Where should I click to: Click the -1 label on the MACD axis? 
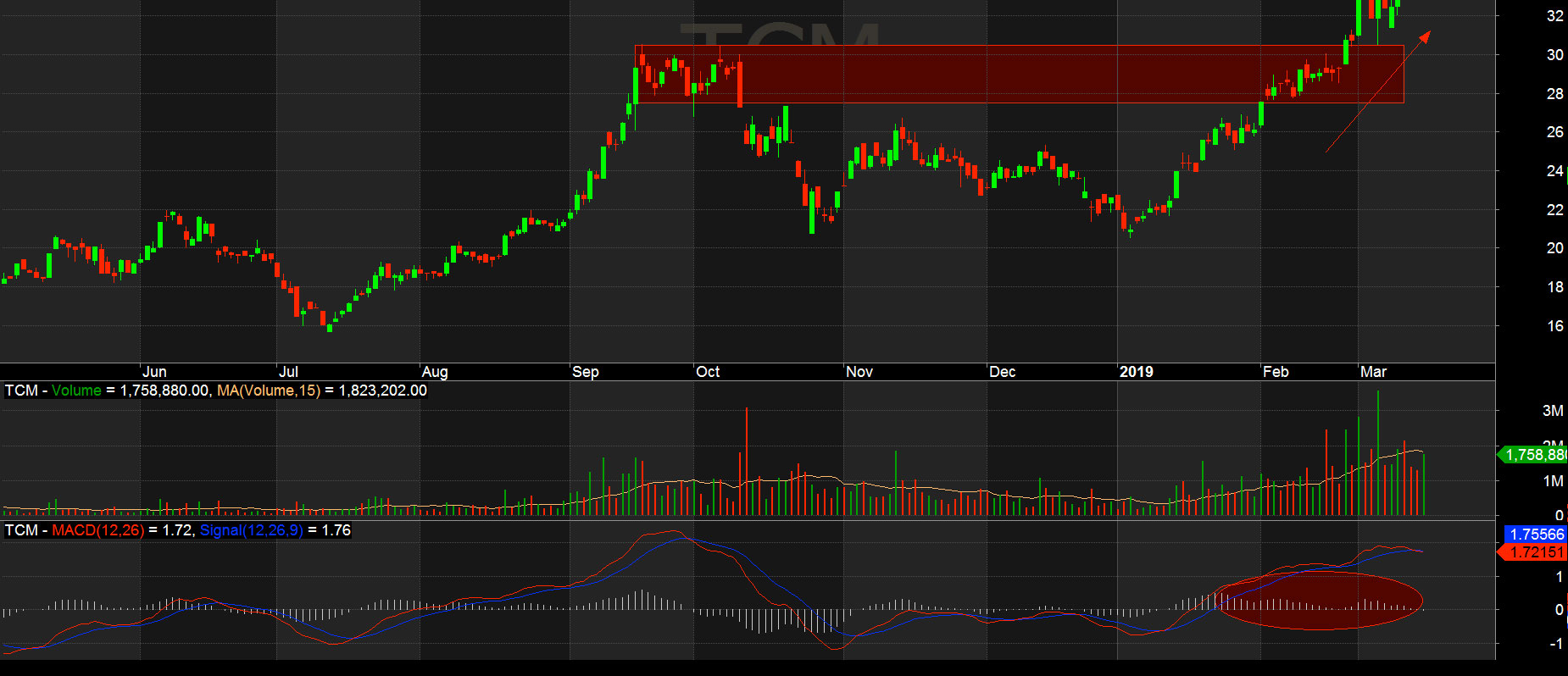(x=1556, y=644)
